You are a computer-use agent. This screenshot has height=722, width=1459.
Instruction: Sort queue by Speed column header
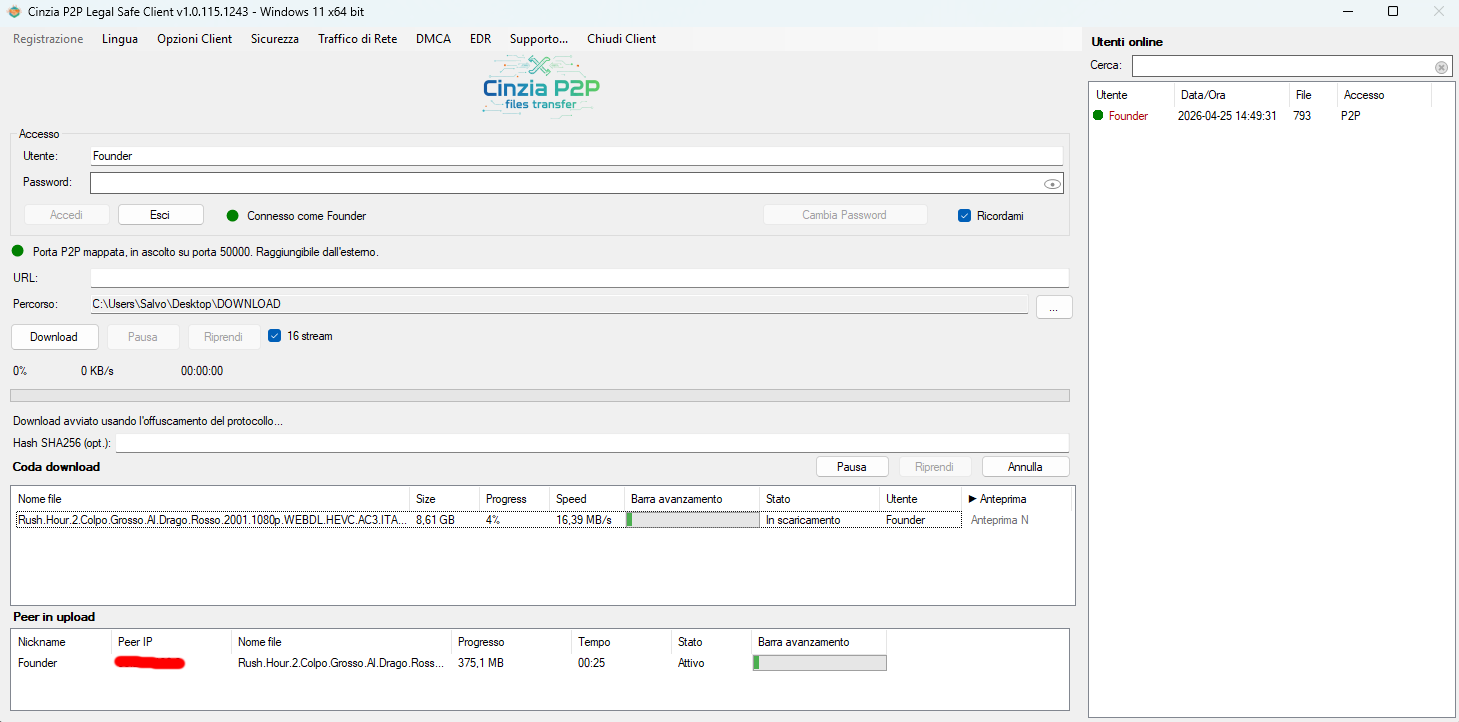pyautogui.click(x=589, y=499)
